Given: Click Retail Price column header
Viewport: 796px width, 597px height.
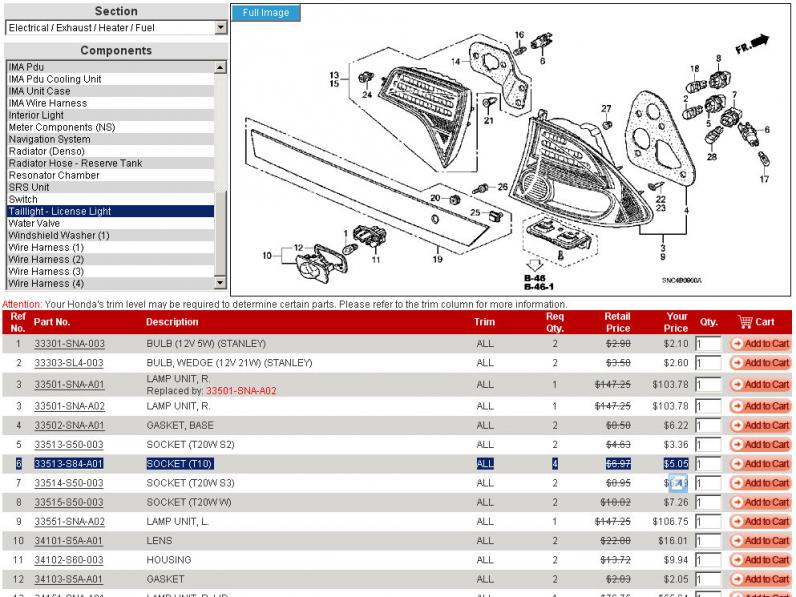Looking at the screenshot, I should click(x=617, y=322).
